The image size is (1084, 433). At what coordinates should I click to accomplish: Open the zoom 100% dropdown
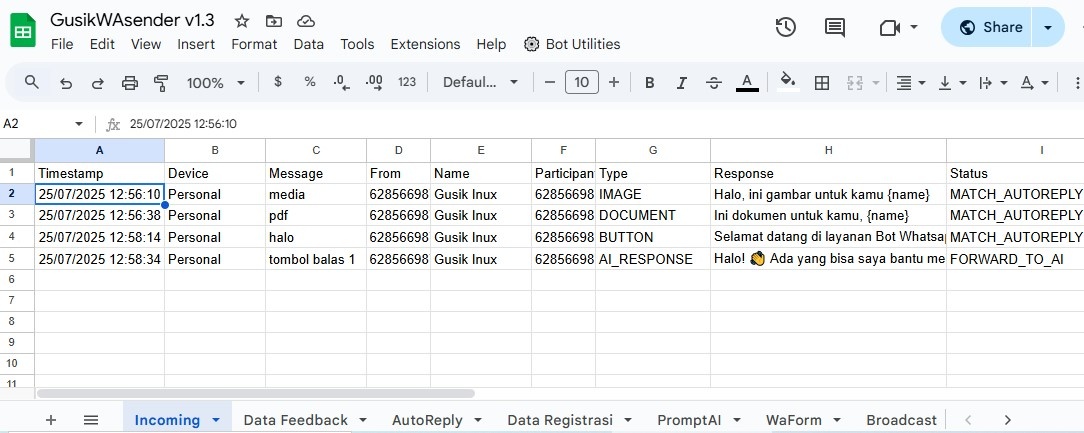click(216, 83)
